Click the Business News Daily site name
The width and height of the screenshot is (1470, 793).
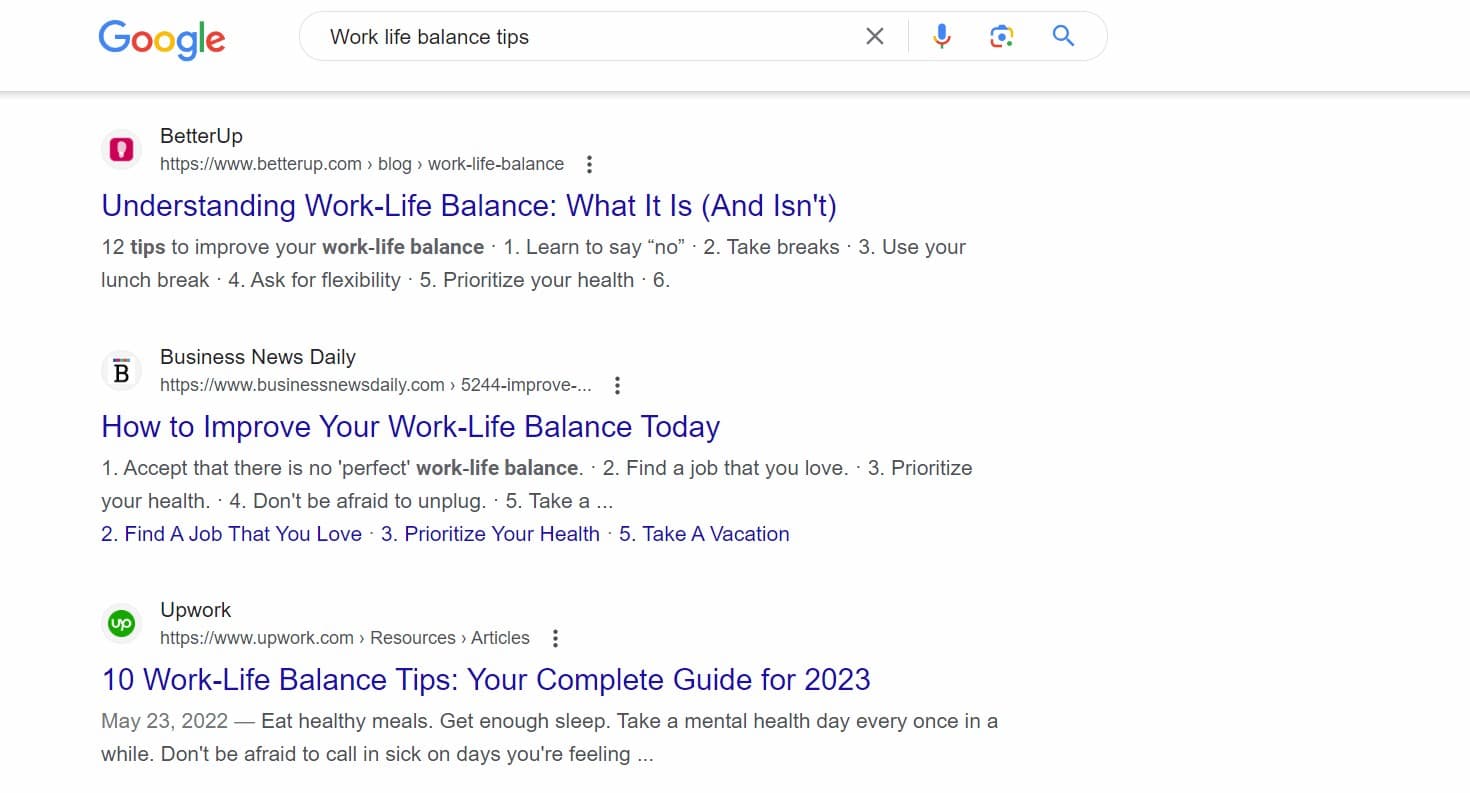258,357
